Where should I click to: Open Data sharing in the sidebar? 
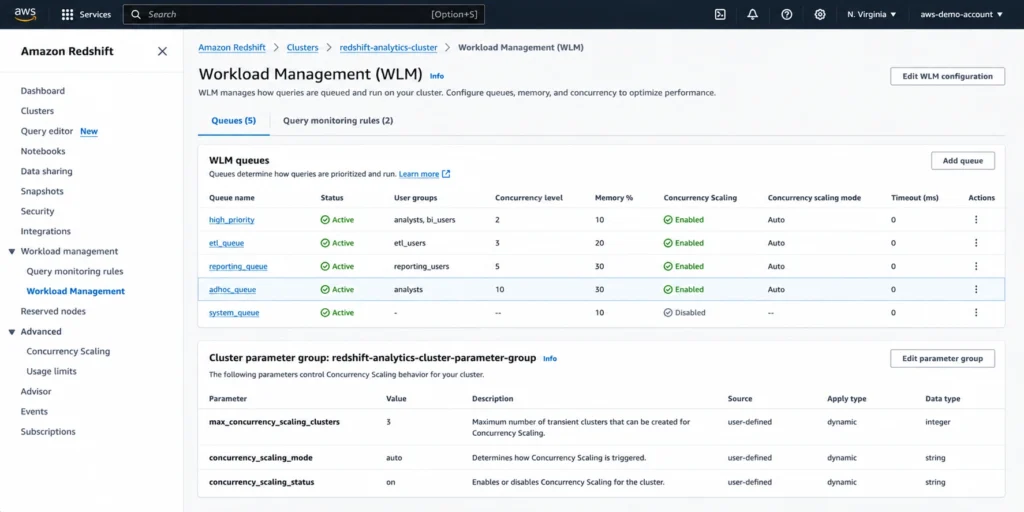click(46, 171)
